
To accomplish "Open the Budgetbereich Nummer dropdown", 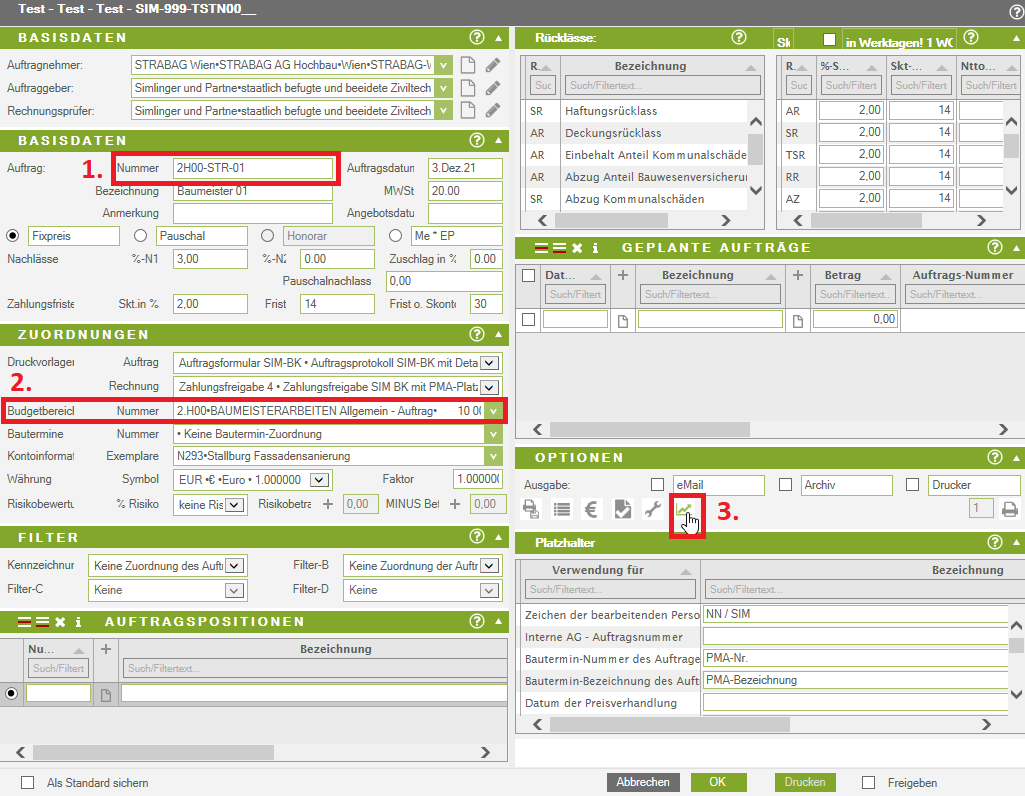I will tap(493, 411).
